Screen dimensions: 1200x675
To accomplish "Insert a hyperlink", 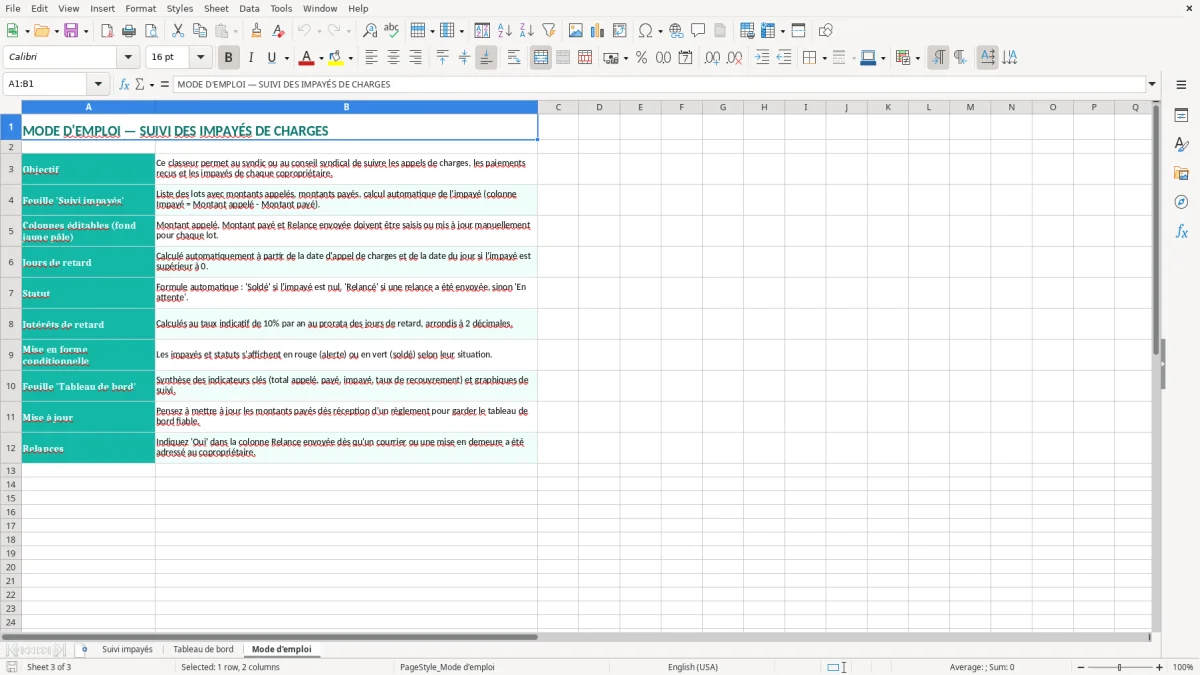I will pos(676,31).
